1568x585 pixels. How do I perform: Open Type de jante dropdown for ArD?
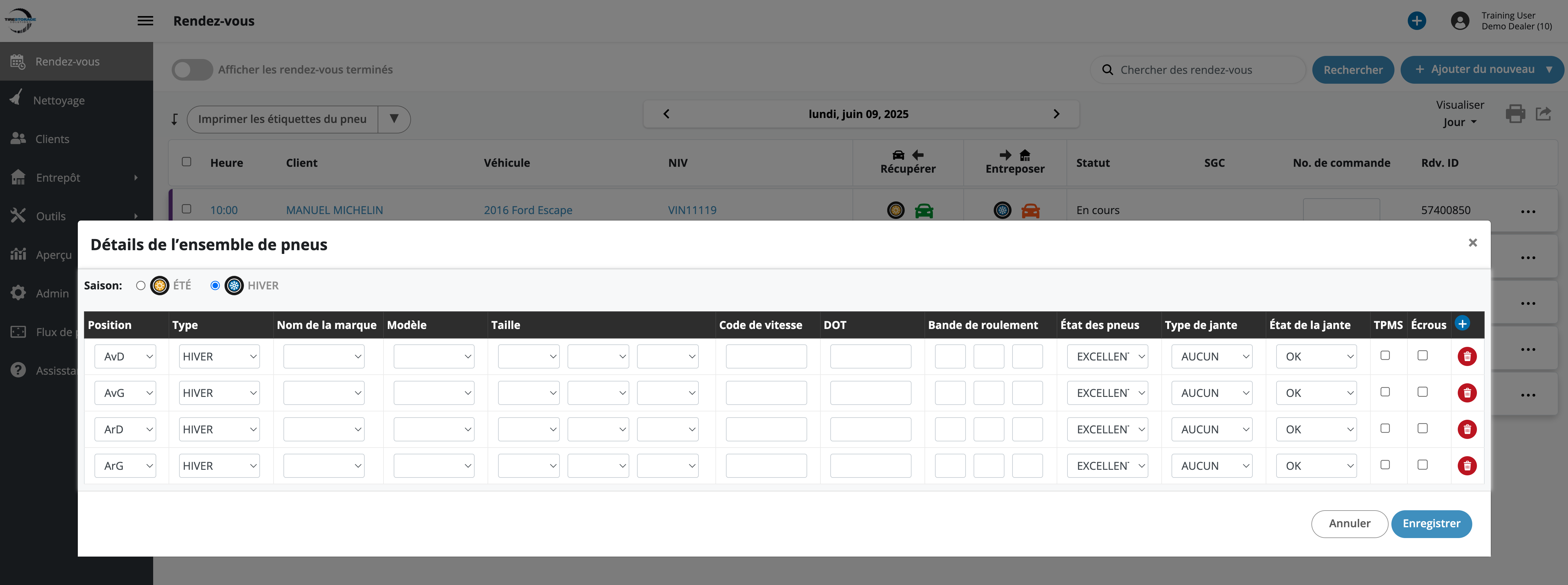click(1211, 430)
